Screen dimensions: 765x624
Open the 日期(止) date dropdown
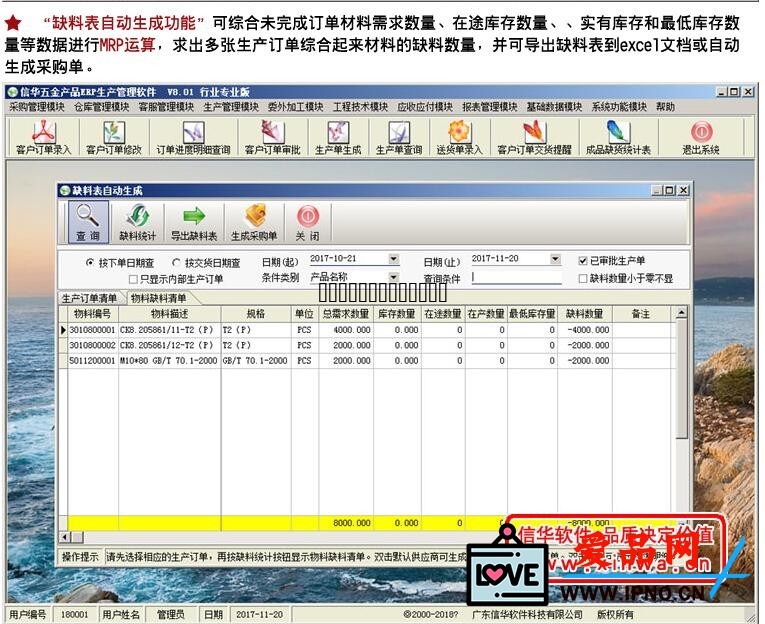(x=555, y=259)
